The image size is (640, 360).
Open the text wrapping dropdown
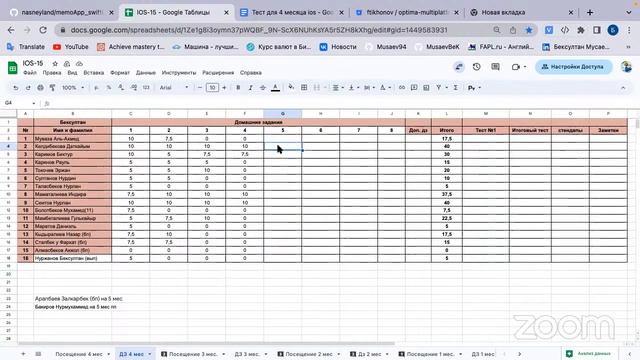(369, 88)
